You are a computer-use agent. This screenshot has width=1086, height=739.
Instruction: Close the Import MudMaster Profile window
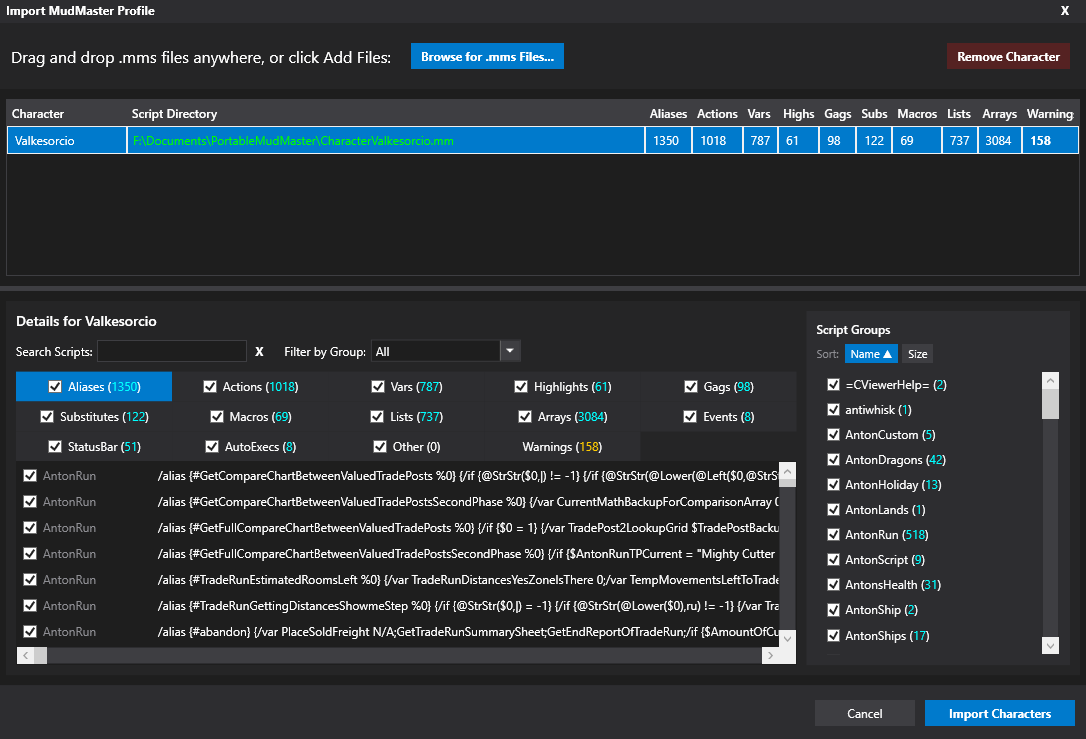coord(1065,10)
